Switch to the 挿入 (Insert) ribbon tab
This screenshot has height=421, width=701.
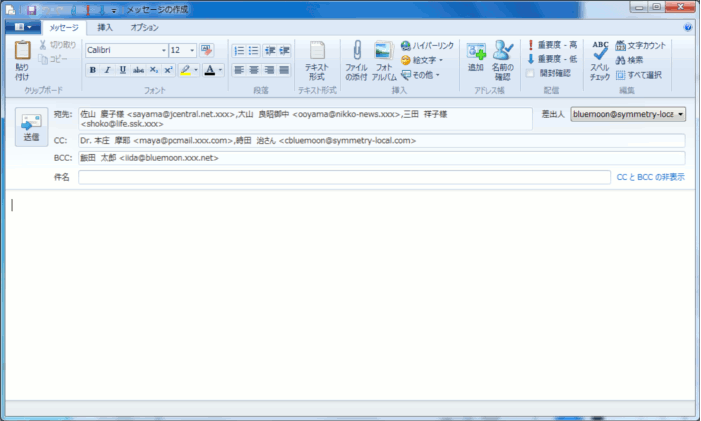tap(105, 27)
